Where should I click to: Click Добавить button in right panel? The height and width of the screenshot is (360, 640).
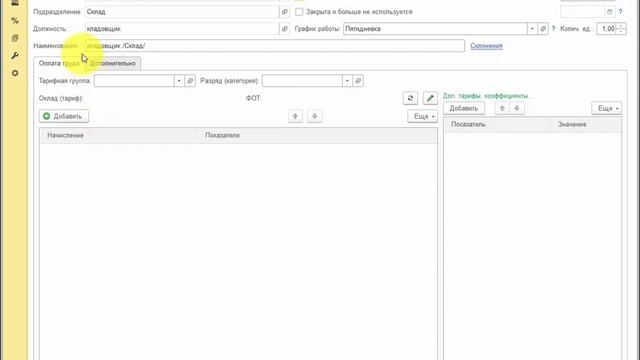[x=464, y=108]
